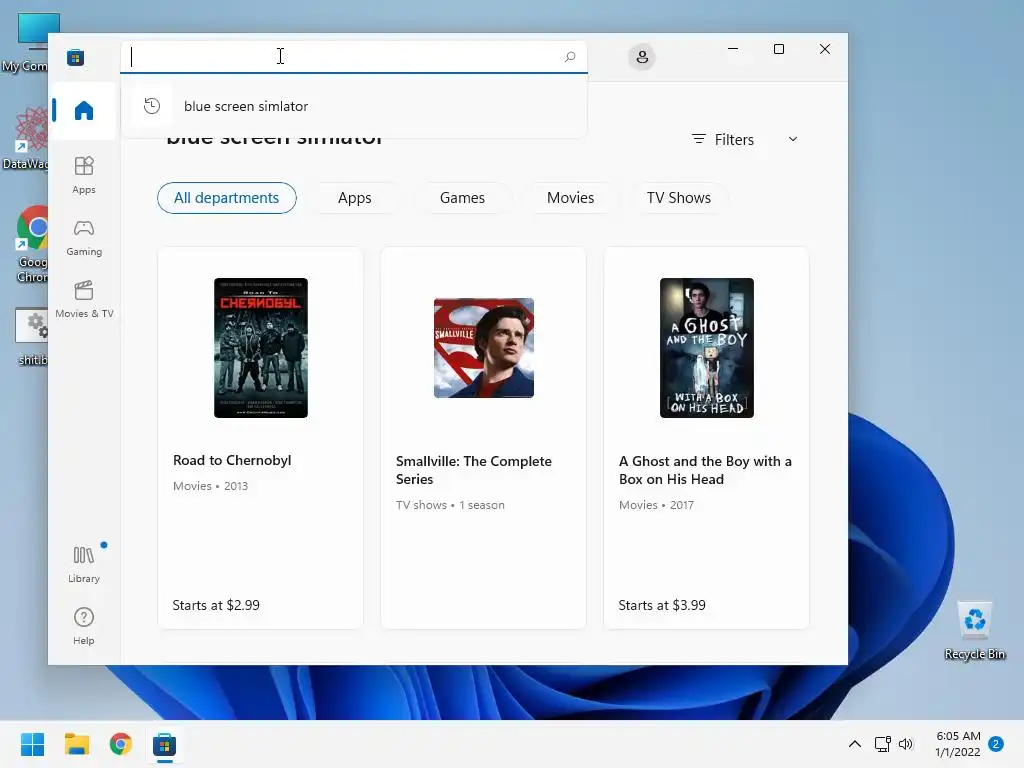Show hidden tray icons chevron

[854, 744]
